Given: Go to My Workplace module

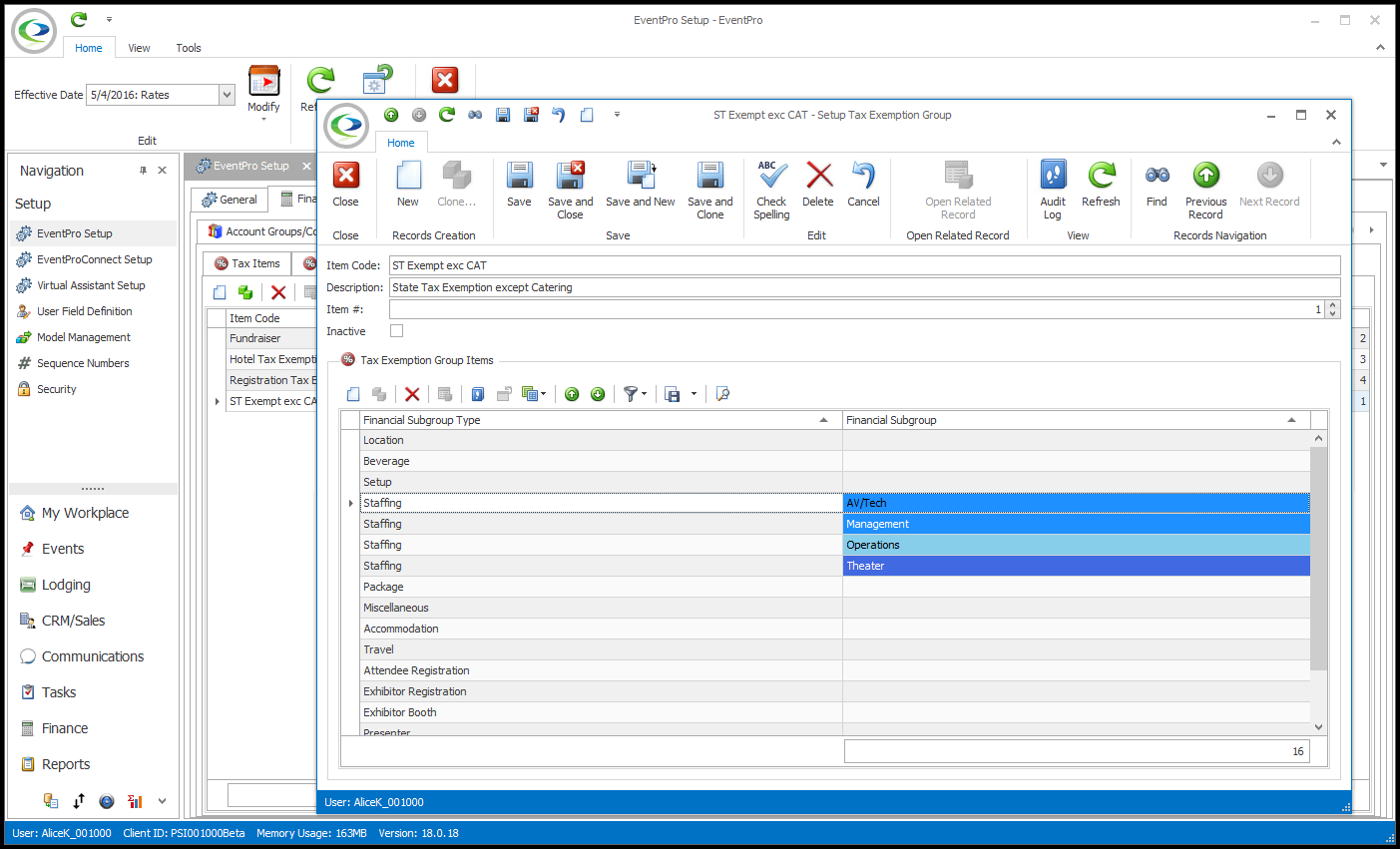Looking at the screenshot, I should pyautogui.click(x=85, y=513).
